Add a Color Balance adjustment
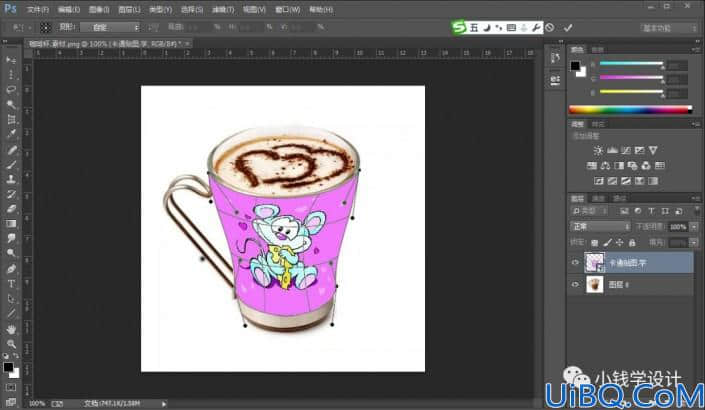705x410 pixels. coord(605,165)
